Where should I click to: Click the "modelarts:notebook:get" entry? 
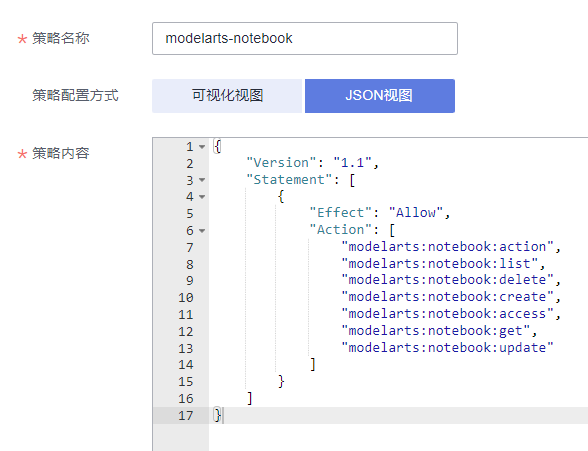pos(436,331)
